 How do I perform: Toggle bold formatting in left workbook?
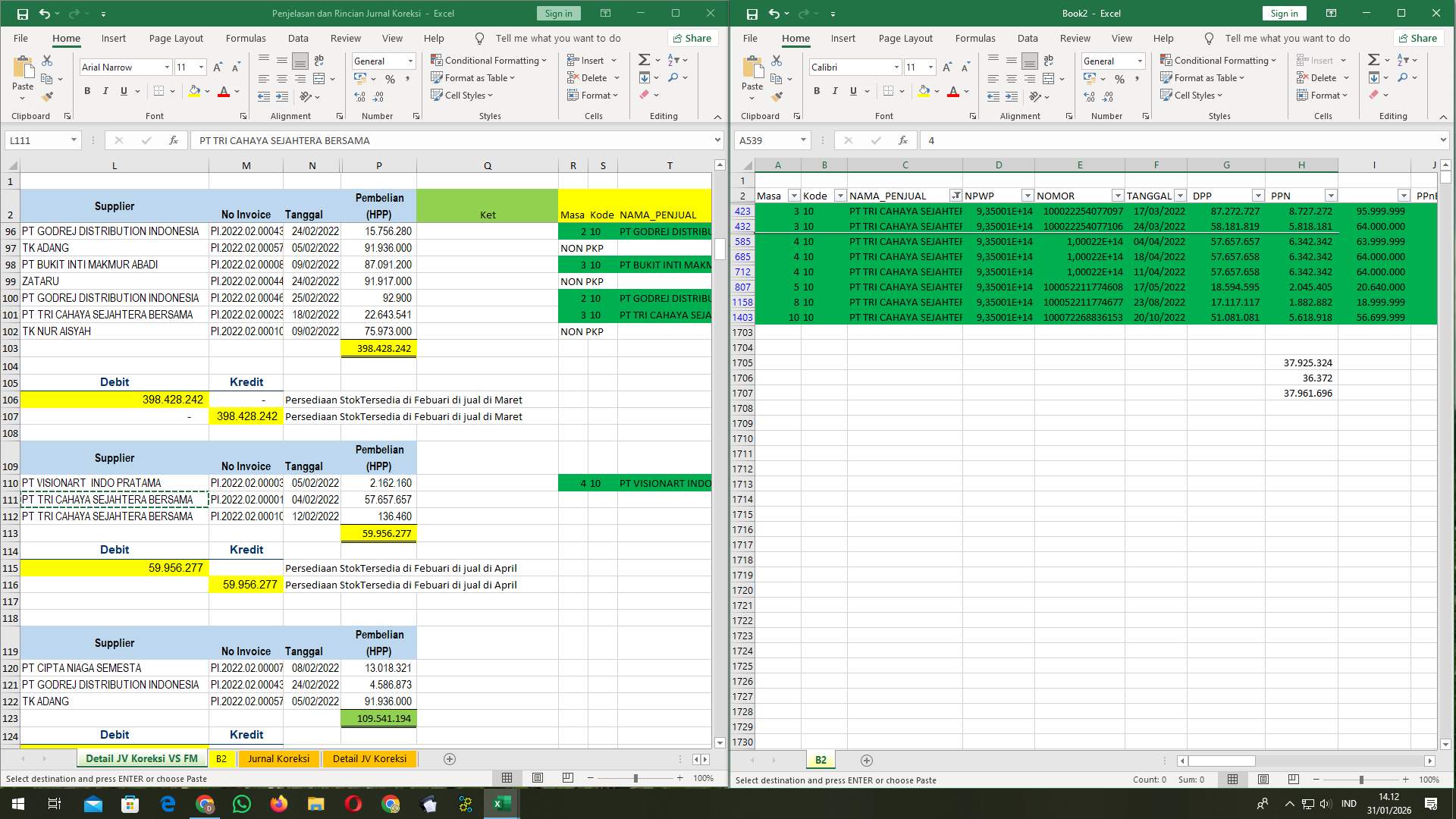tap(86, 91)
